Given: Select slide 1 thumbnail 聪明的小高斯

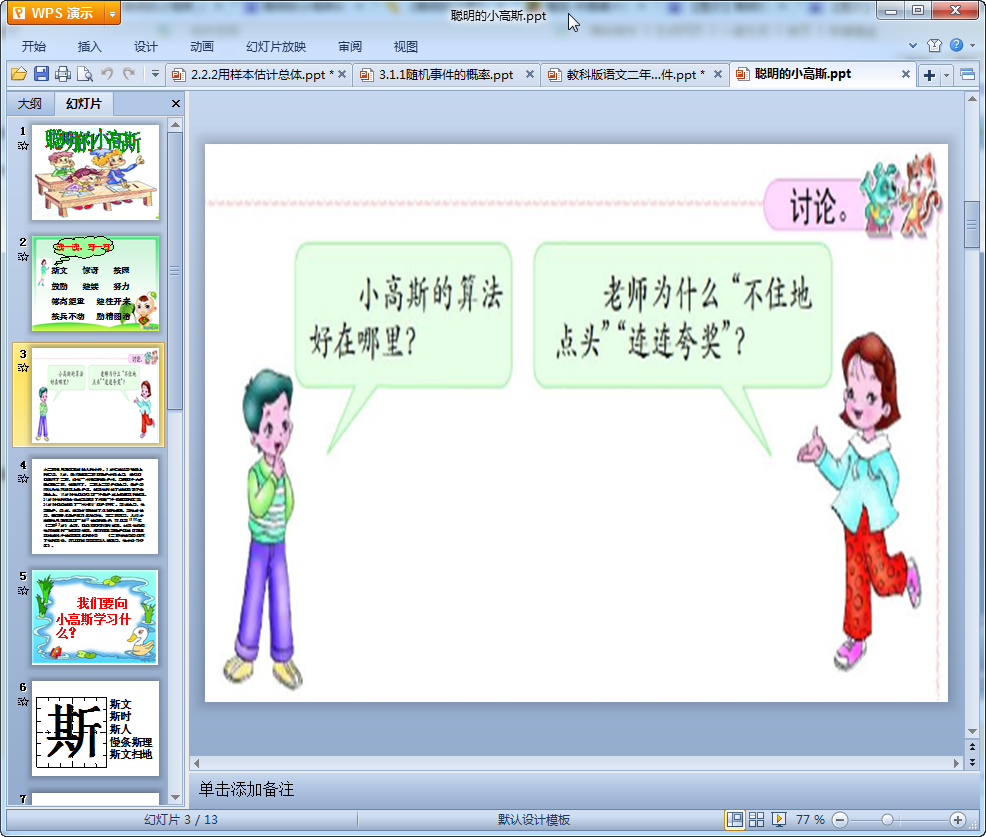Looking at the screenshot, I should (x=96, y=172).
